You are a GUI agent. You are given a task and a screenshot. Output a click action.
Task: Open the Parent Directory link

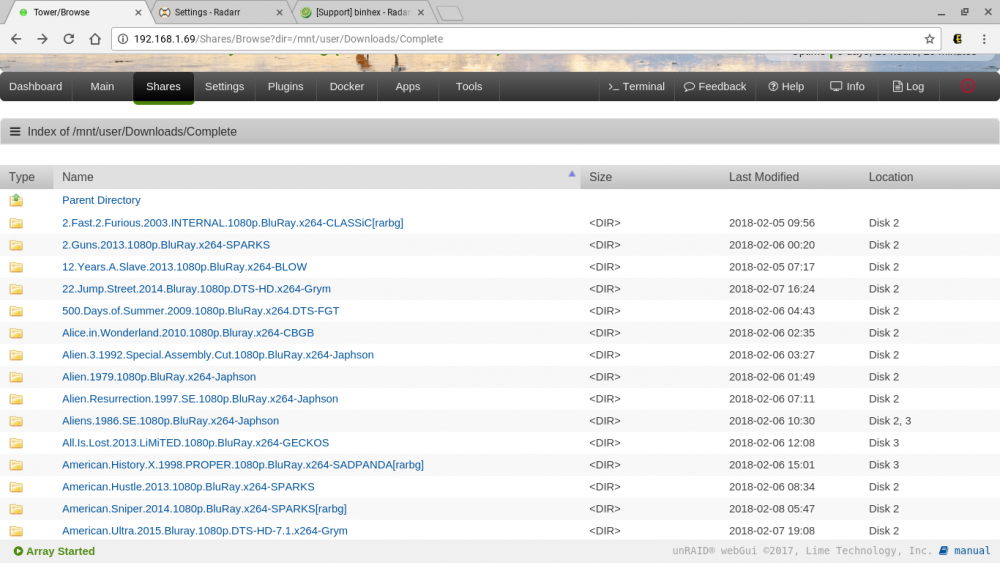101,200
